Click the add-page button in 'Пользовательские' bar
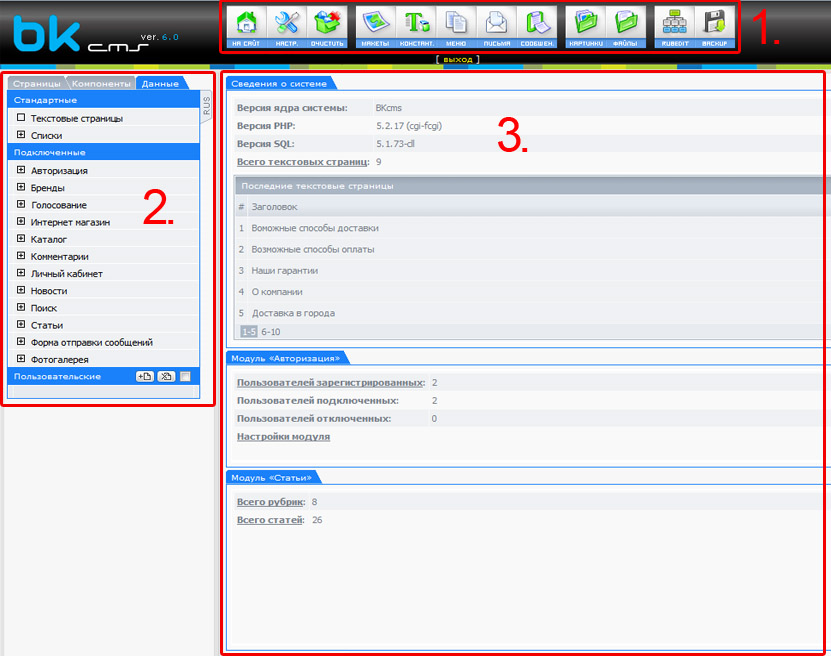 pyautogui.click(x=144, y=376)
